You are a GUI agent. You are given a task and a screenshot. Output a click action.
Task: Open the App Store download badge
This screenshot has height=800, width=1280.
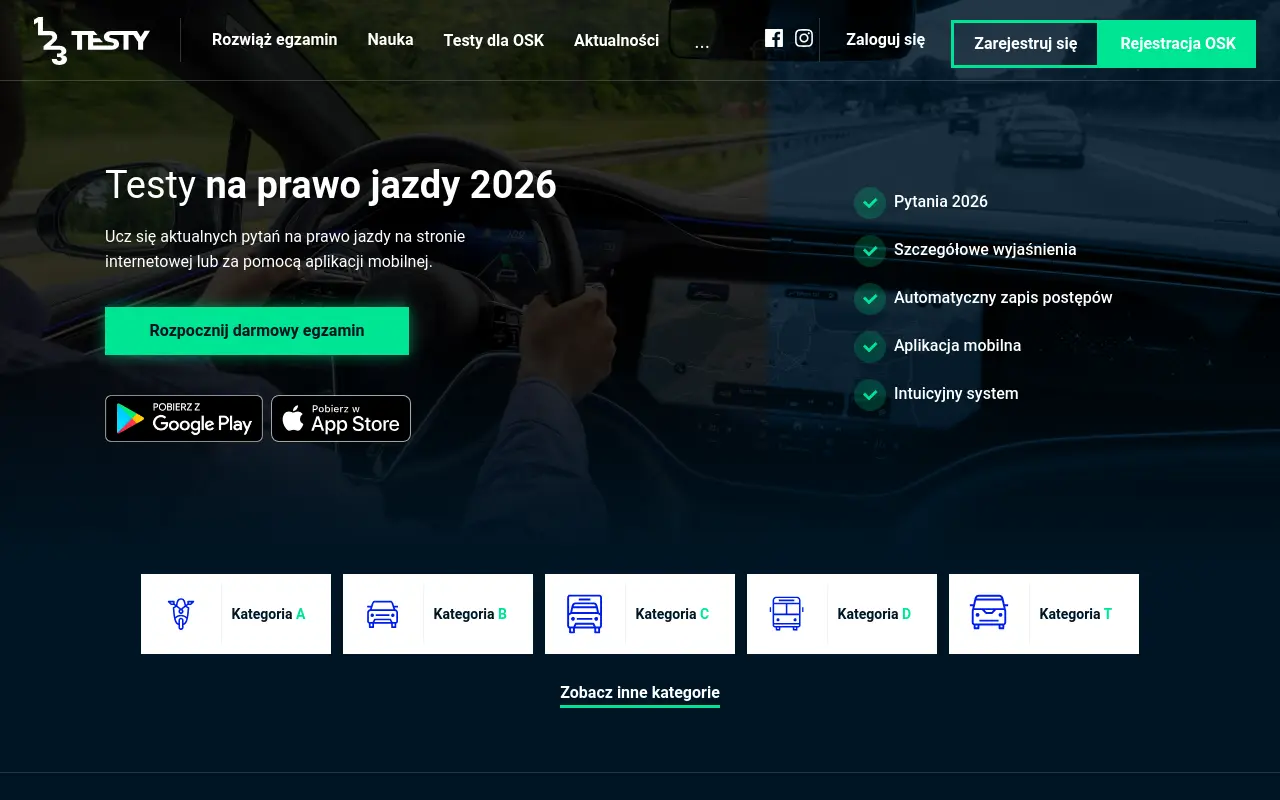pos(341,418)
